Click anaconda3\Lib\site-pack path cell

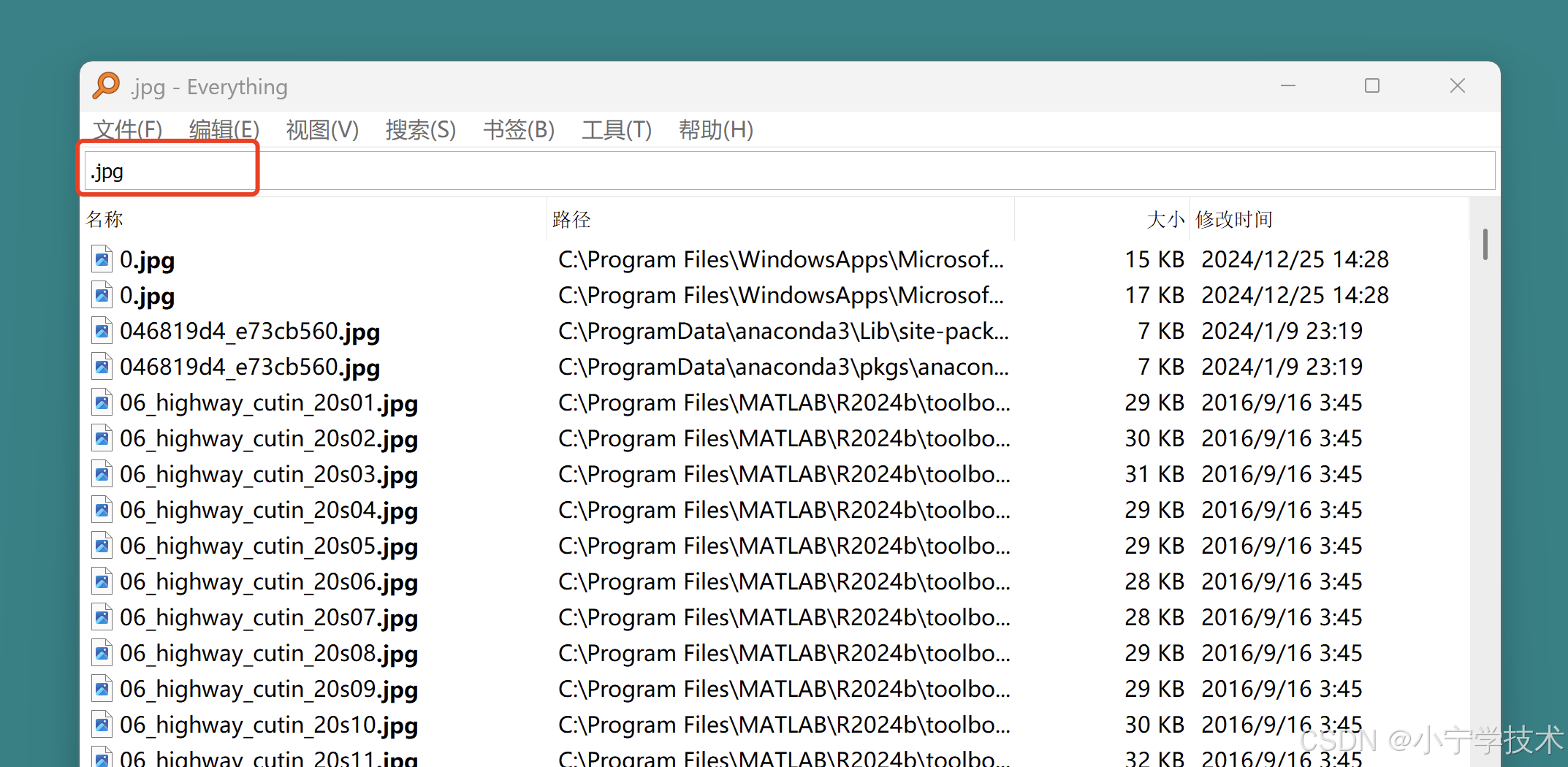(783, 331)
